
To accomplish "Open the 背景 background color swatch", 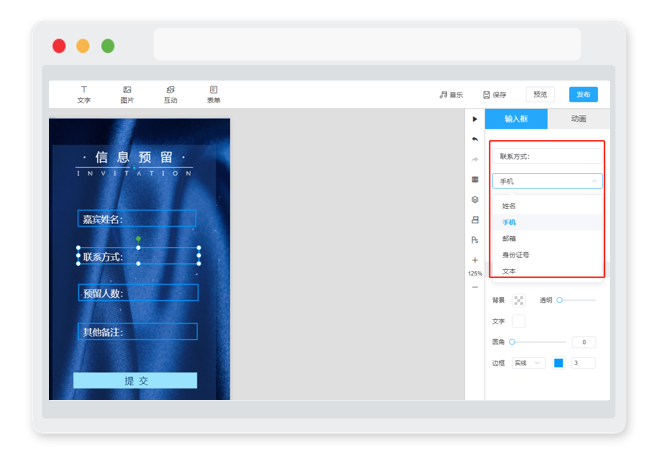I will [519, 300].
